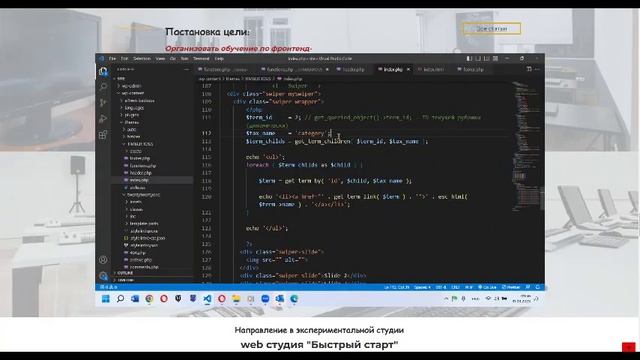
Task: Expand the wp-admin folder chevron
Action: (119, 86)
